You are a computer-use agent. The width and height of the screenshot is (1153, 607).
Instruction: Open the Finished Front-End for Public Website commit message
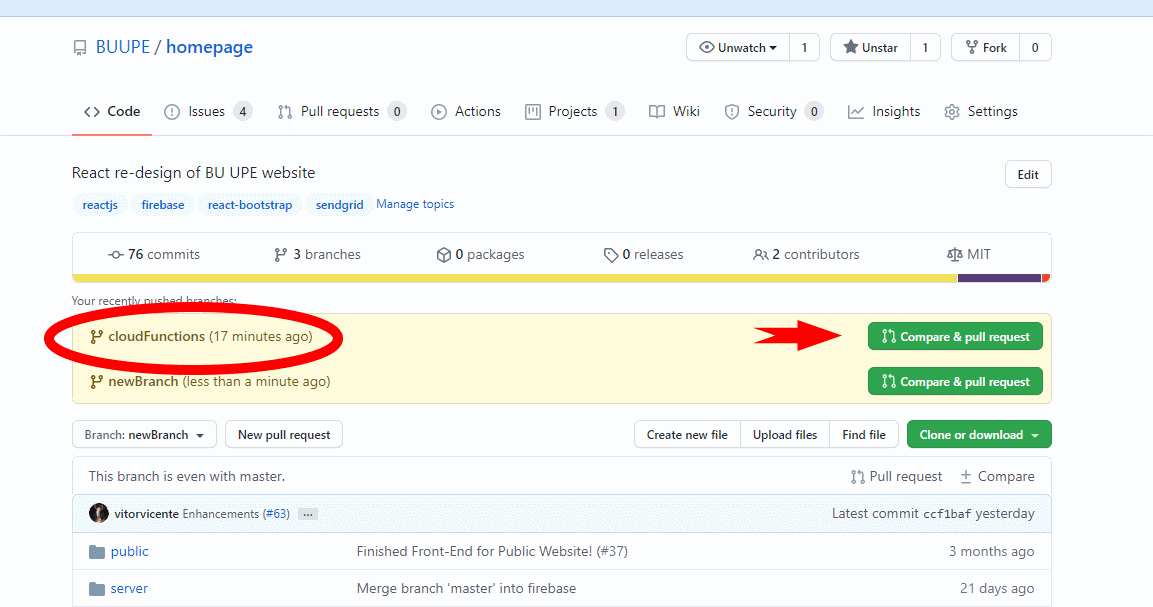pyautogui.click(x=492, y=551)
